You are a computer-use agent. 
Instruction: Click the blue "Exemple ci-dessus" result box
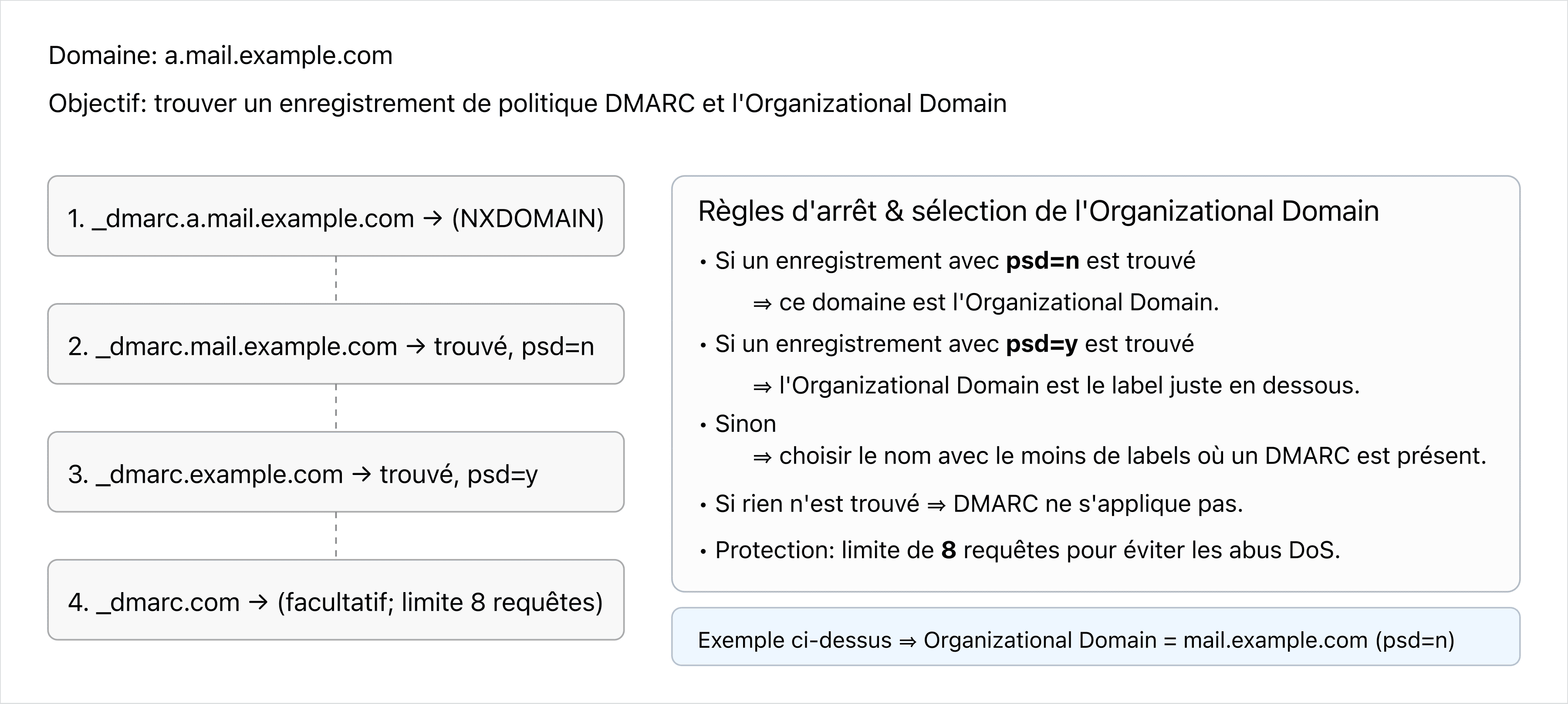(1095, 637)
